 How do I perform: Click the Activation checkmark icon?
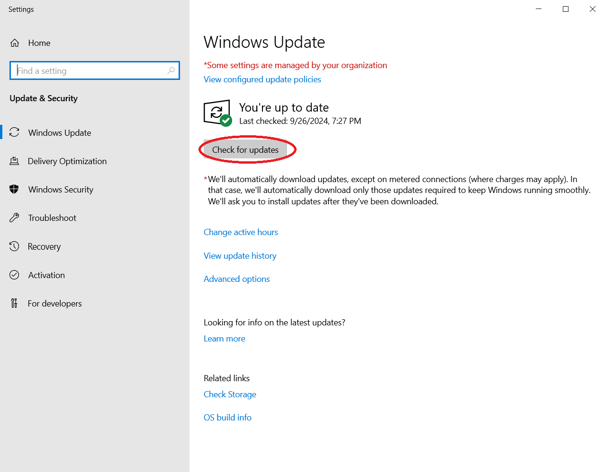(15, 275)
